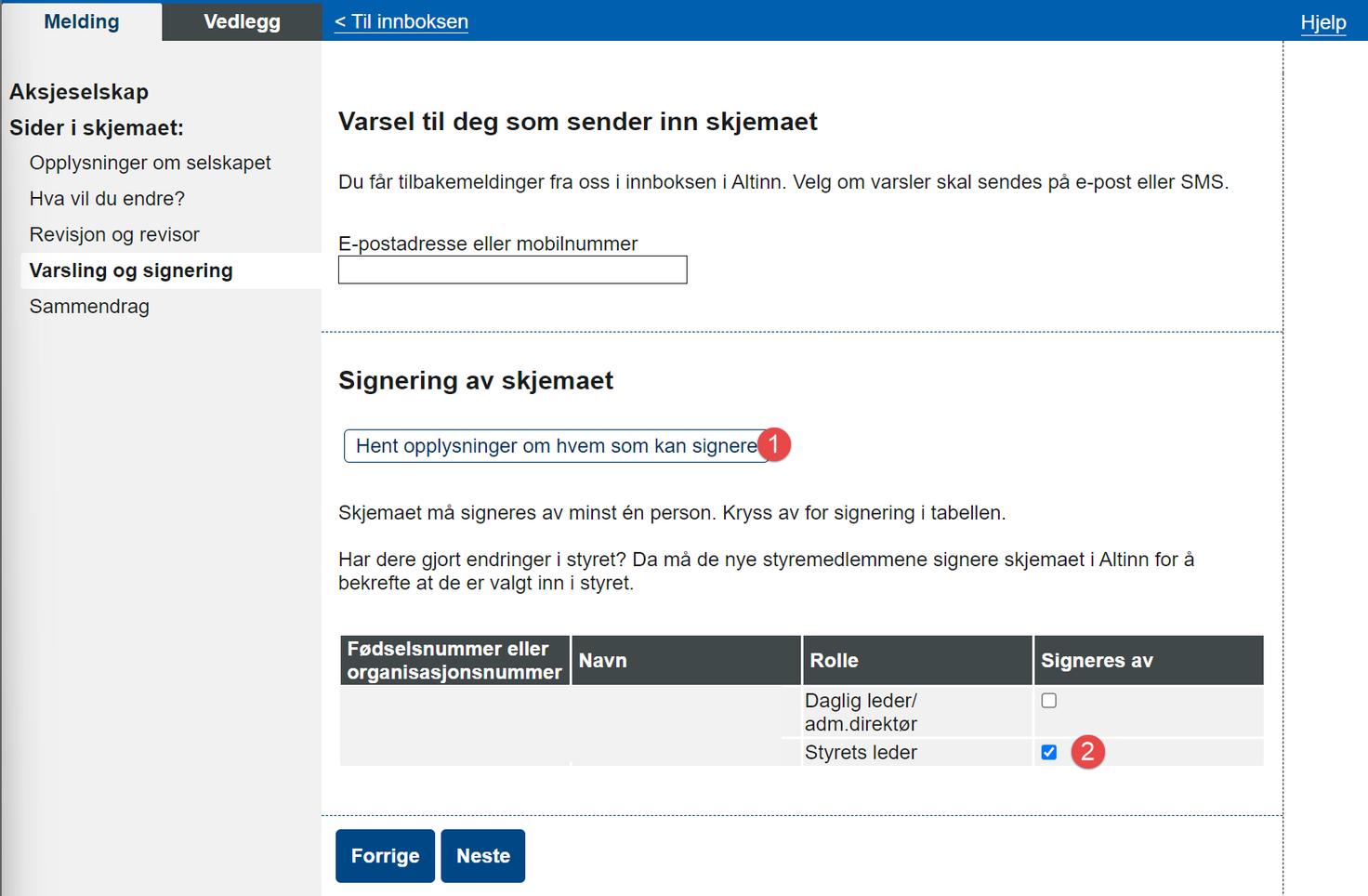This screenshot has width=1368, height=896.
Task: Click the 'Signeres av' column header
Action: pyautogui.click(x=1097, y=660)
